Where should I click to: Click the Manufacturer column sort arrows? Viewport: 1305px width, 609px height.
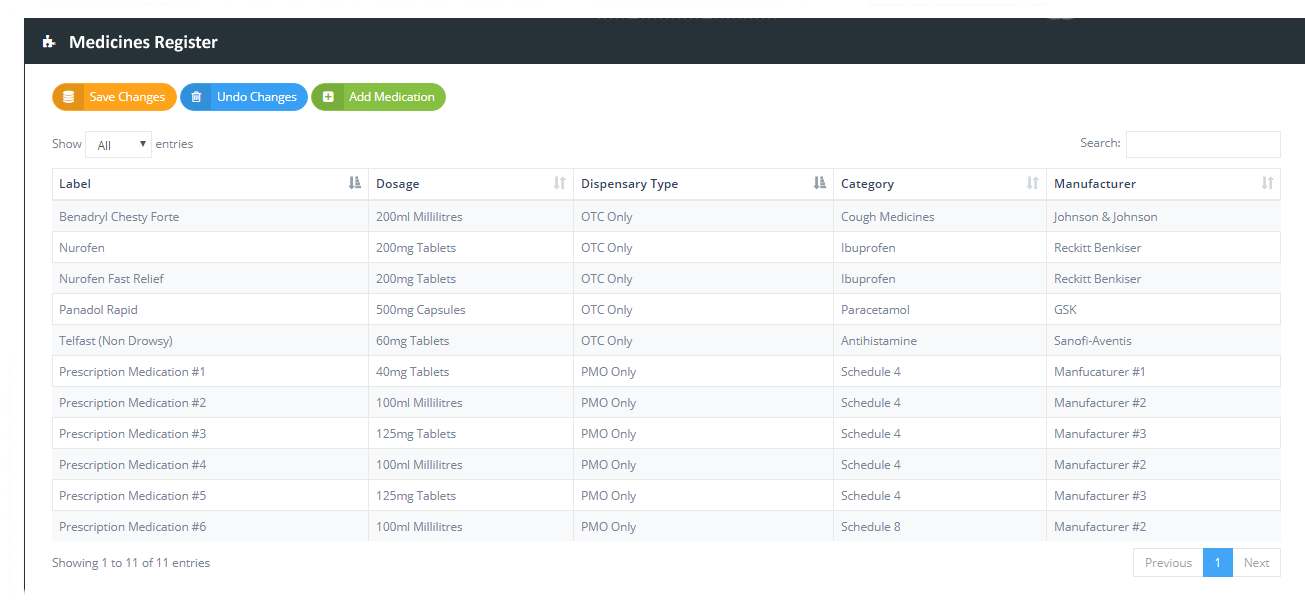[1267, 183]
